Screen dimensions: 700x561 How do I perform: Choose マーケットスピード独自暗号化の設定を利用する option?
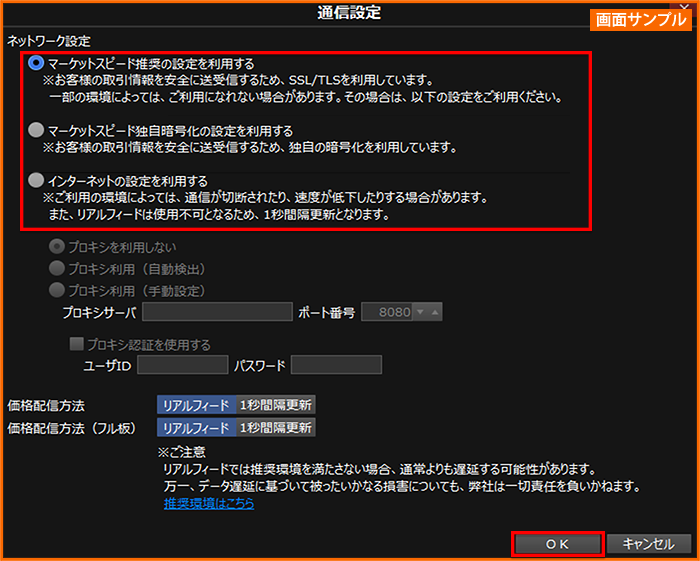click(x=36, y=130)
